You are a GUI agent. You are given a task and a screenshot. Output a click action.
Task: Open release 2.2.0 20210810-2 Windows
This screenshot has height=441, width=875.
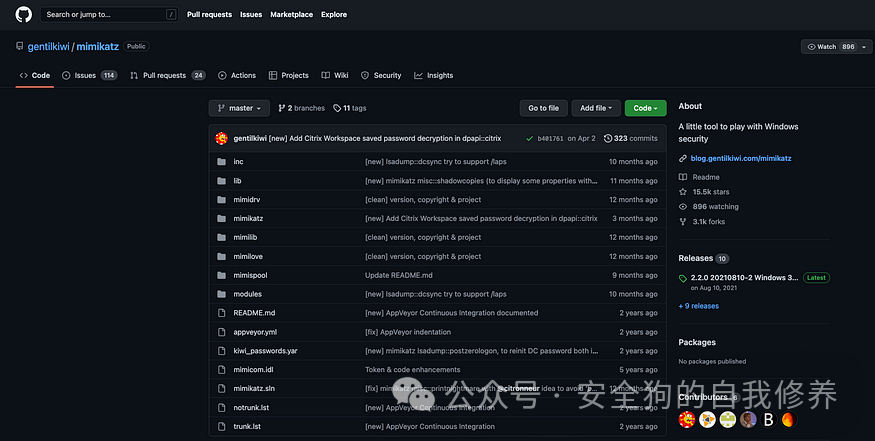(744, 277)
